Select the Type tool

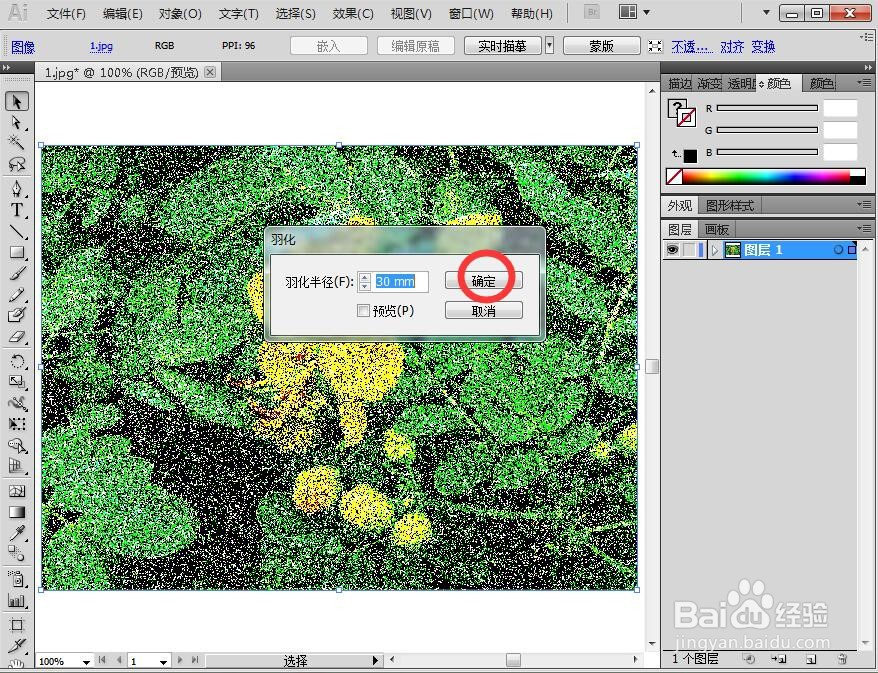click(17, 211)
